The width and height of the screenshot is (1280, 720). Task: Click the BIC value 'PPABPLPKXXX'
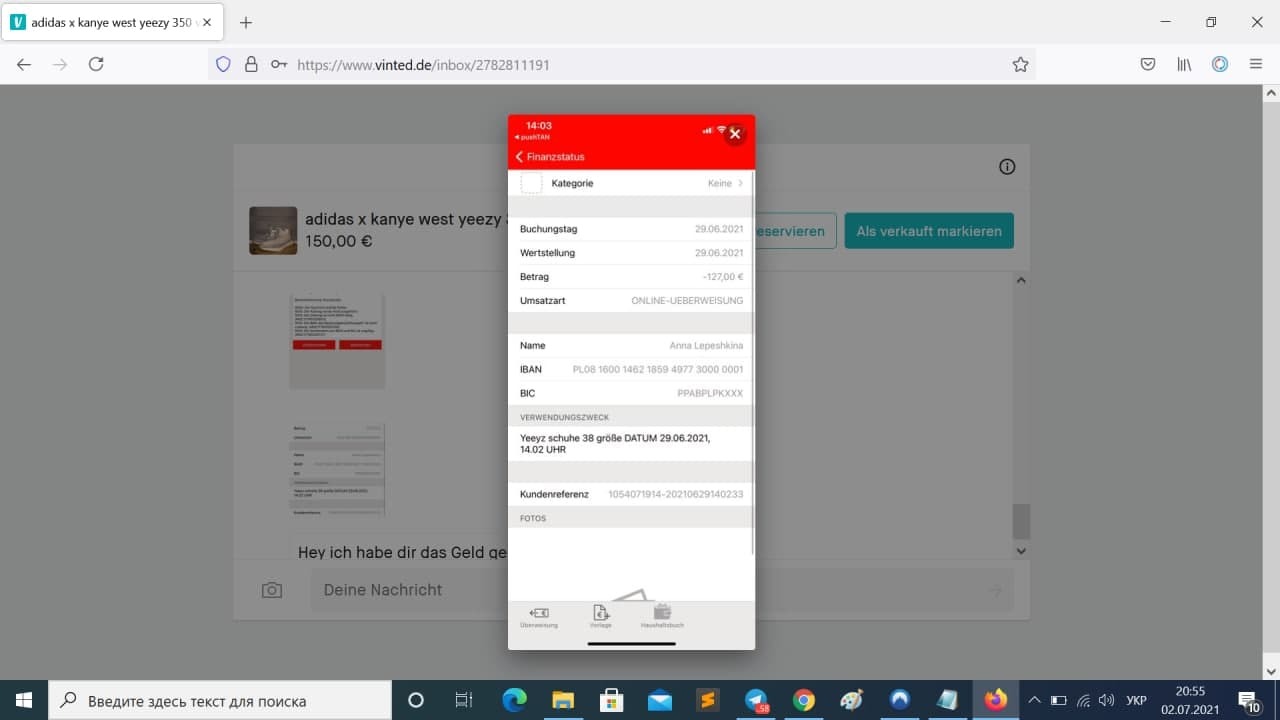tap(710, 393)
